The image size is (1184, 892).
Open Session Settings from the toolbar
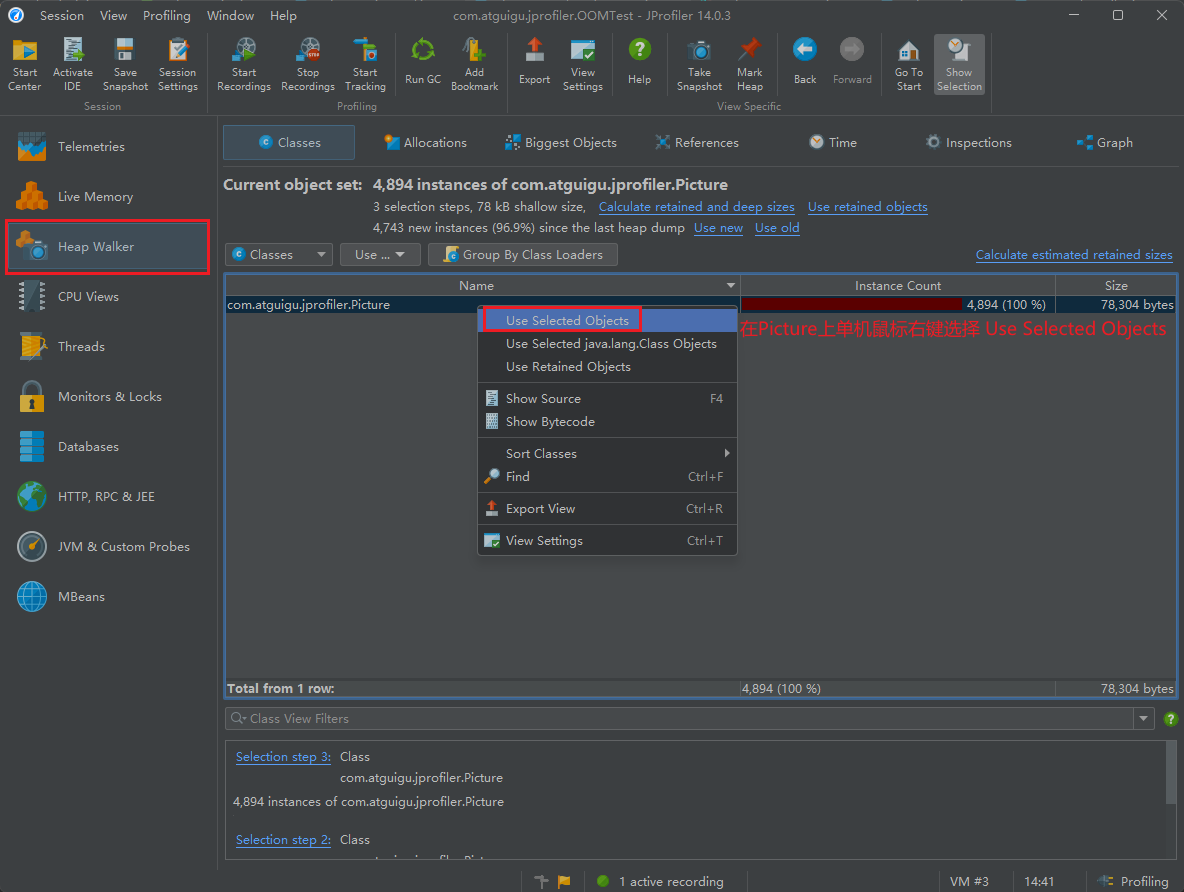tap(177, 65)
